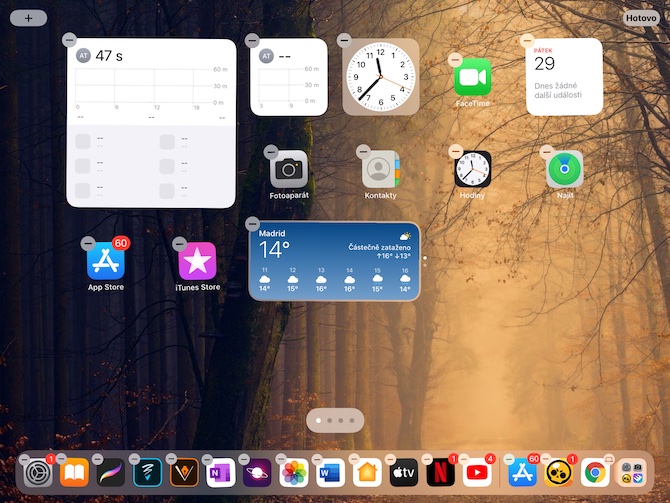This screenshot has width=670, height=503.
Task: Open the Home app in dock
Action: [x=367, y=473]
